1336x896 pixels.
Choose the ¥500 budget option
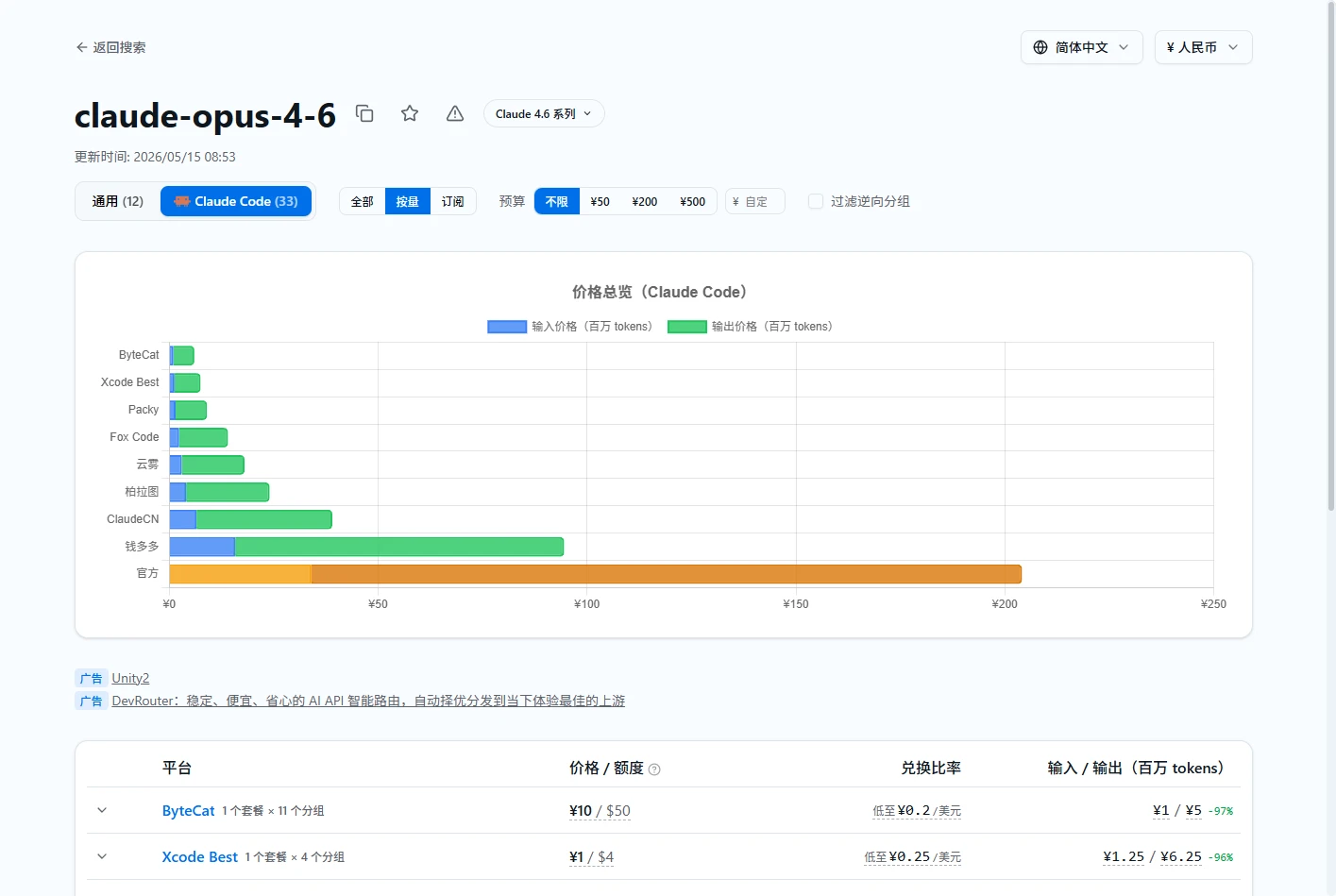point(693,201)
